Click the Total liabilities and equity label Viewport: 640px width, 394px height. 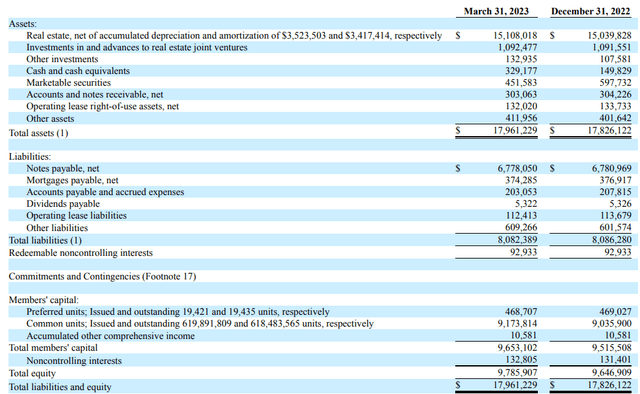tap(60, 387)
